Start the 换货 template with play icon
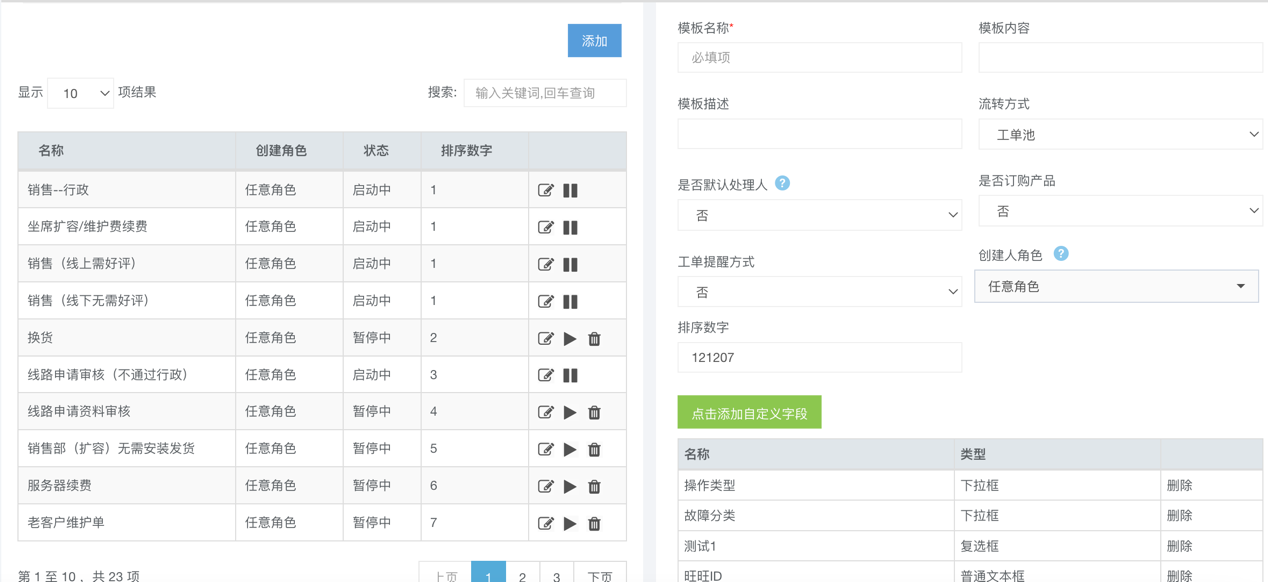The height and width of the screenshot is (582, 1268). 570,338
